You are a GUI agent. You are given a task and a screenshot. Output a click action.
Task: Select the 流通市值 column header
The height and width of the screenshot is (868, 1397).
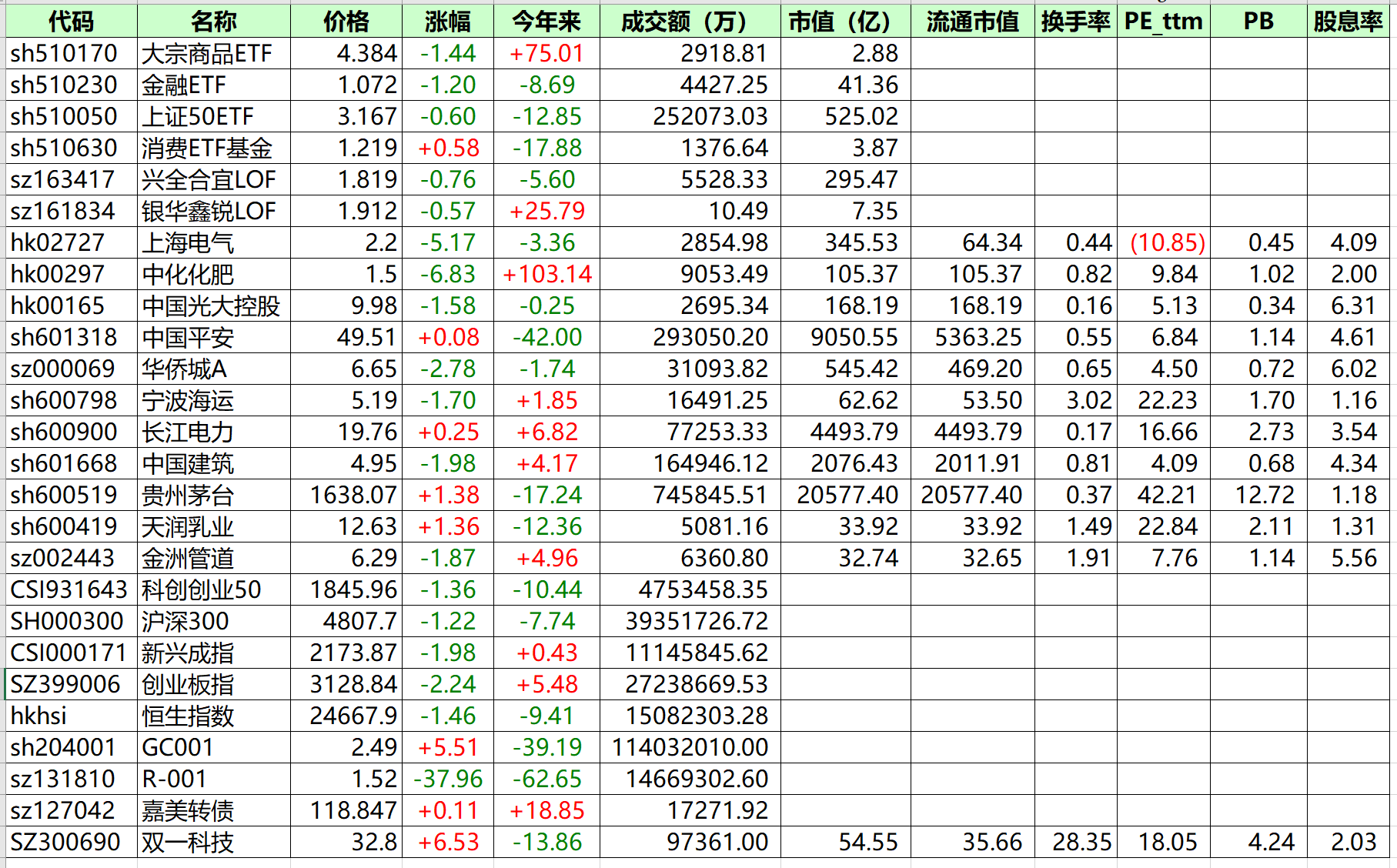point(973,22)
